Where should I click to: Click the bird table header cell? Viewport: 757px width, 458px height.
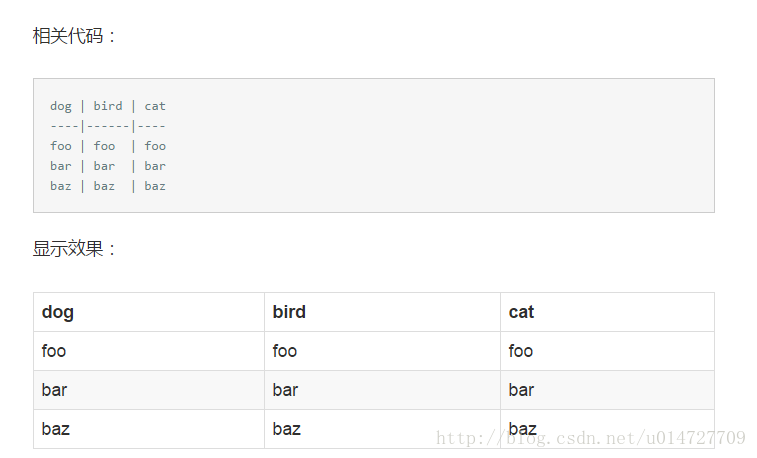[382, 312]
